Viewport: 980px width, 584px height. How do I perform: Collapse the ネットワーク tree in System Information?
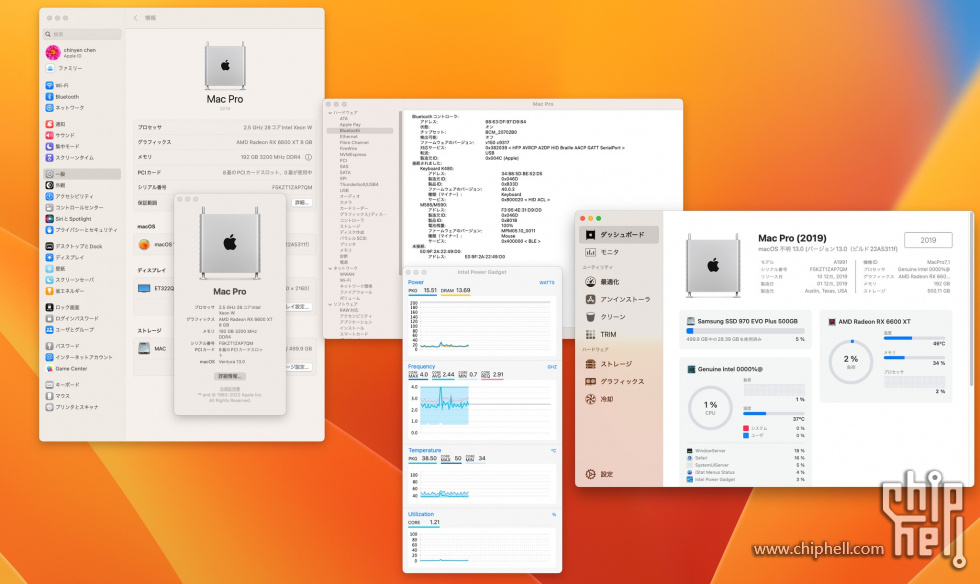[330, 268]
